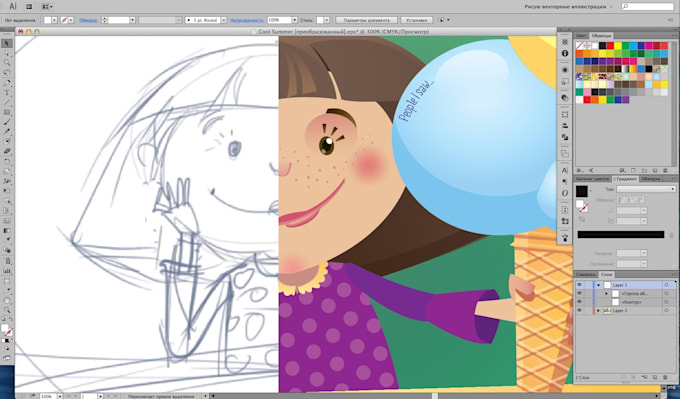This screenshot has height=399, width=680.
Task: Expand the Группа sublayer triangle
Action: click(x=607, y=294)
